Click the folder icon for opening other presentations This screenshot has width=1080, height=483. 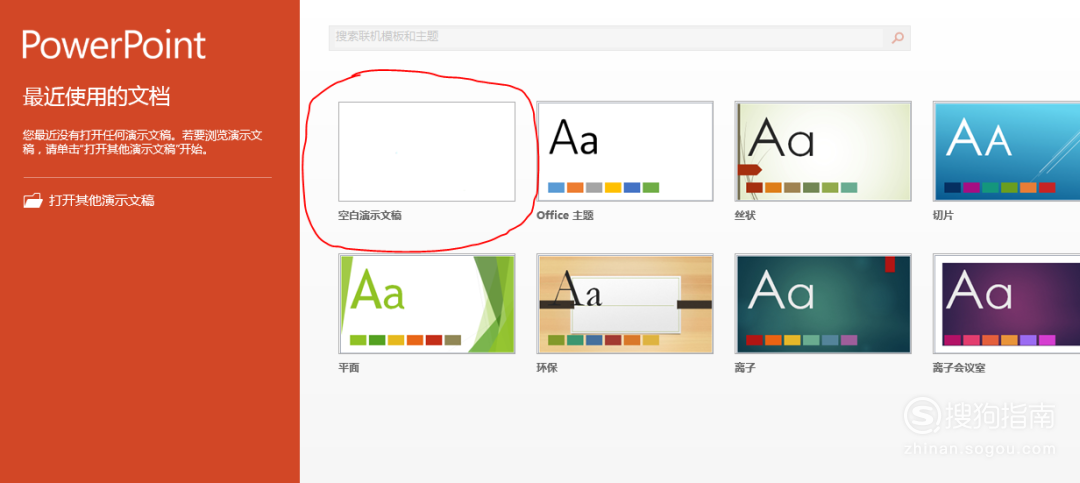[x=33, y=201]
